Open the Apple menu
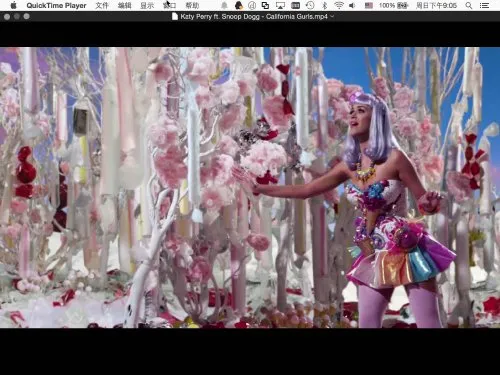Viewport: 500px width, 375px height. (13, 5)
